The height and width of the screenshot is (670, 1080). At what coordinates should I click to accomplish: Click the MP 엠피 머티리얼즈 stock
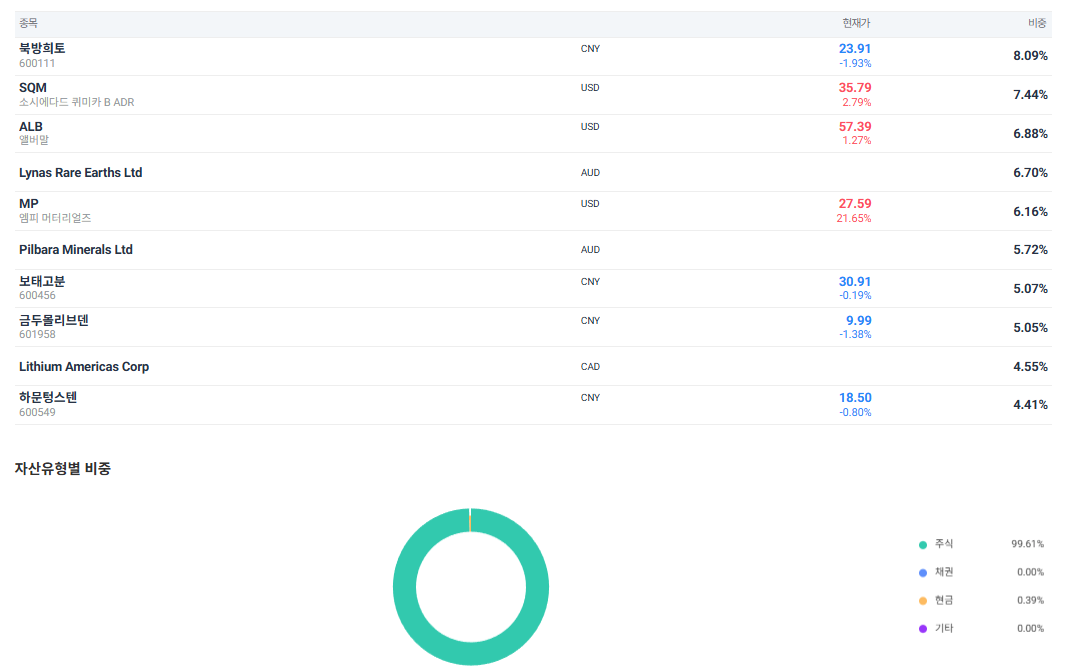[29, 204]
